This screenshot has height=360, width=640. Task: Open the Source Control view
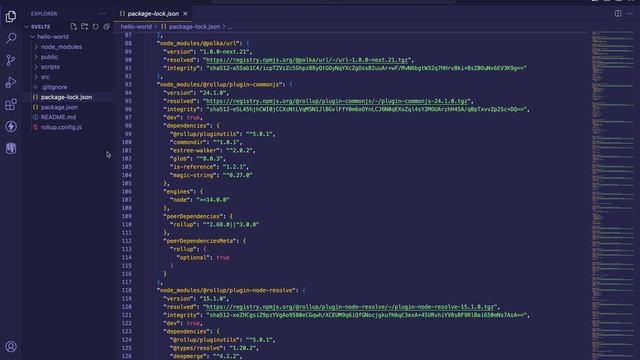click(x=11, y=60)
